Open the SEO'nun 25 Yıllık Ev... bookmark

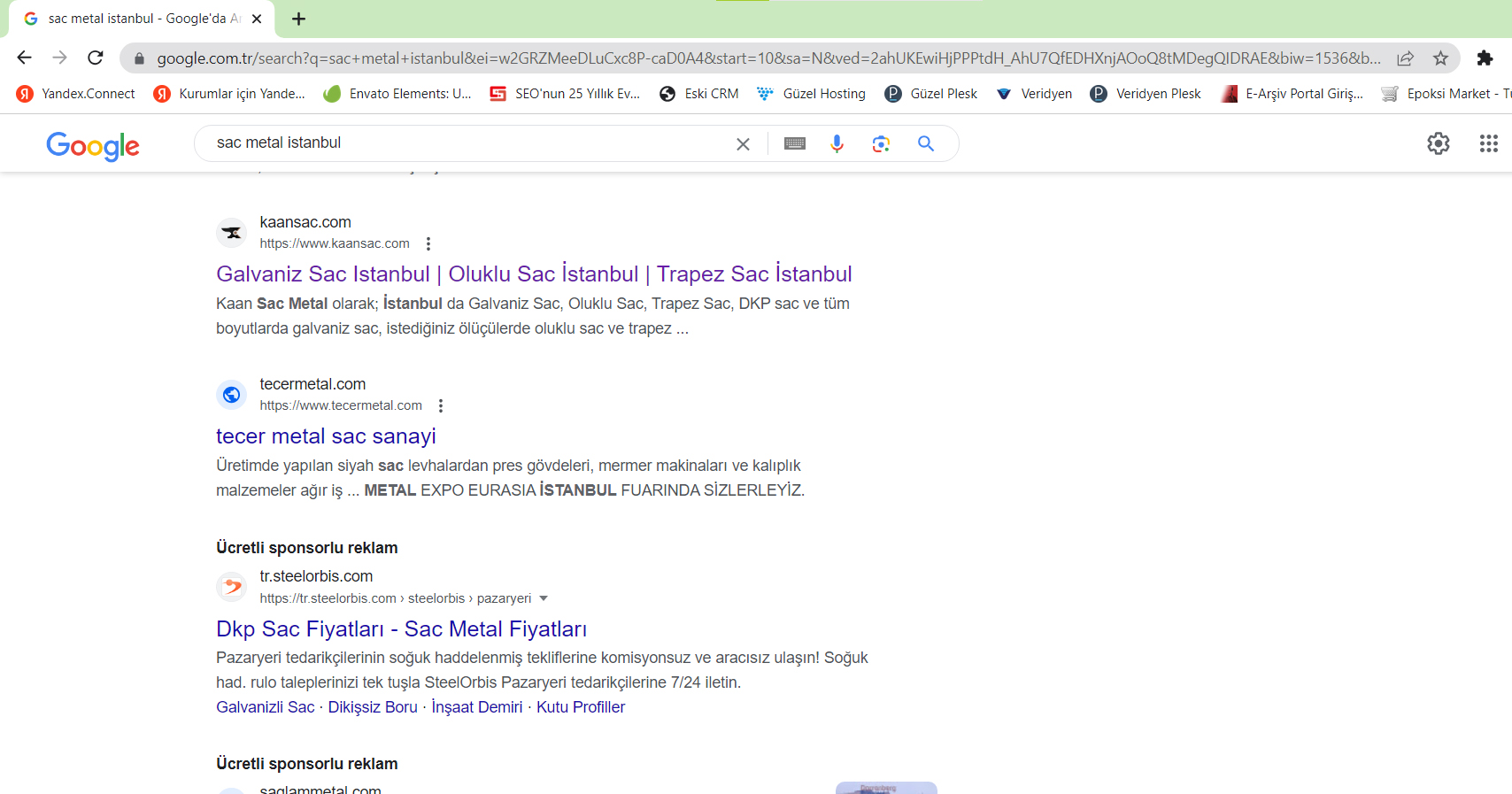click(x=565, y=94)
